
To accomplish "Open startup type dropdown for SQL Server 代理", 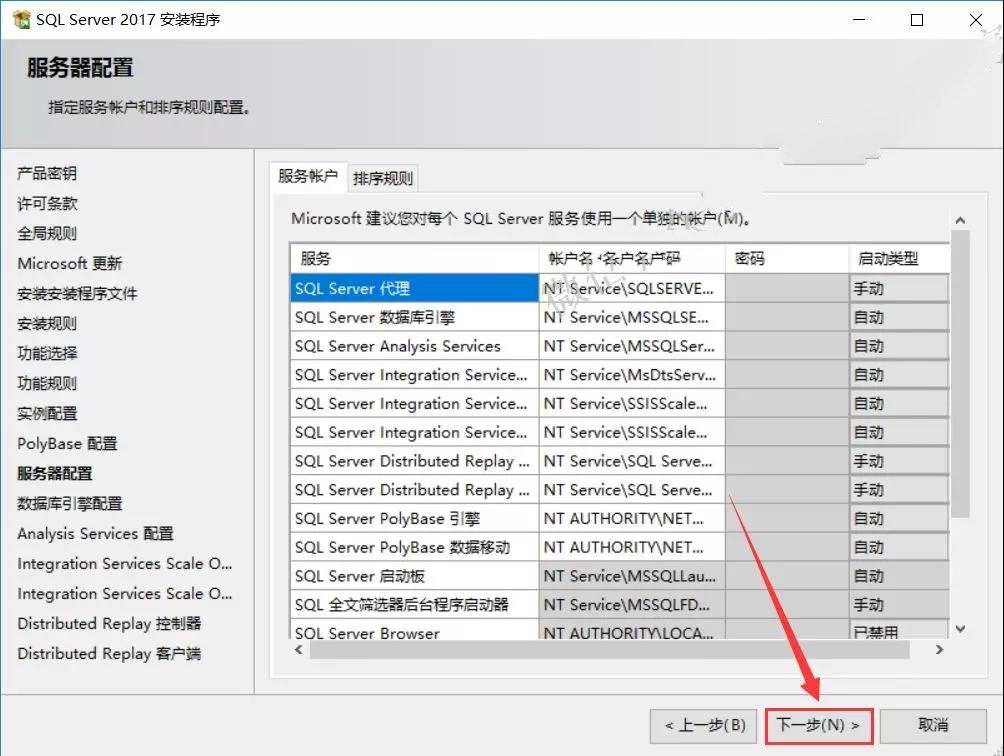I will pos(900,289).
